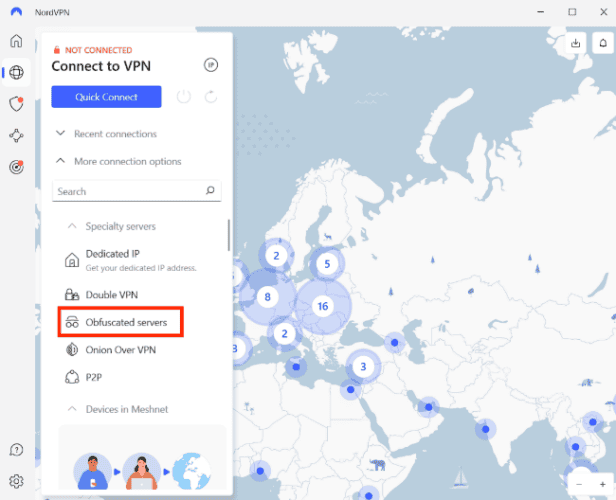The width and height of the screenshot is (616, 500).
Task: Maximize the NordVPN window
Action: [572, 12]
